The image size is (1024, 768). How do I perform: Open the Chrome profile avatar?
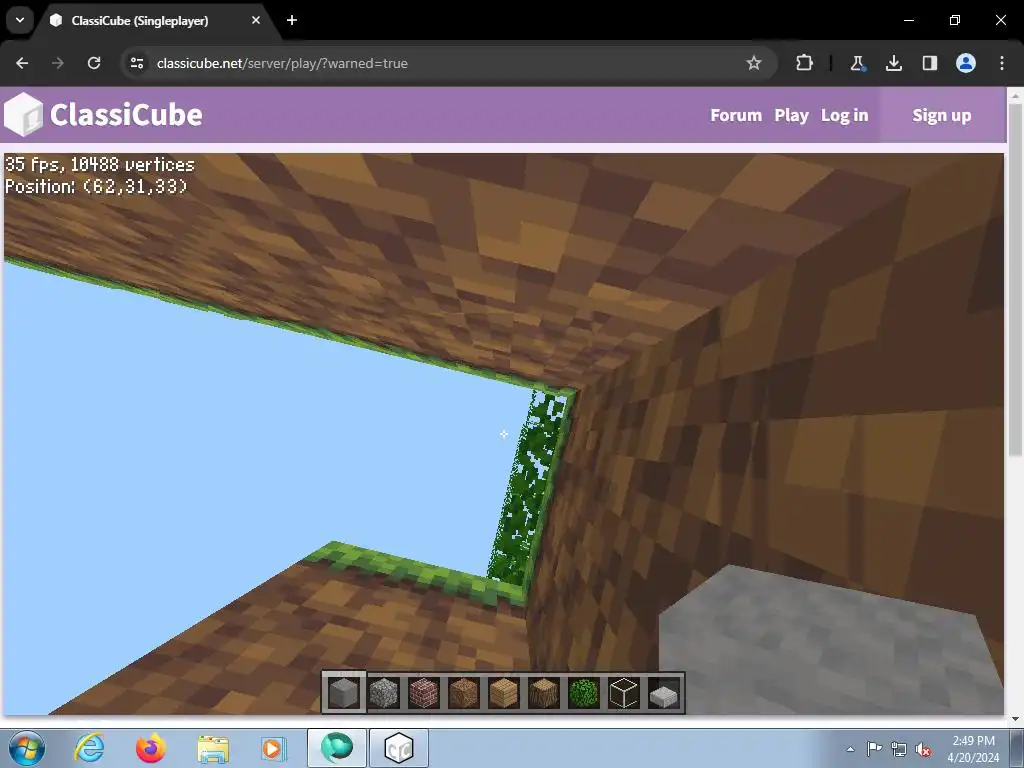click(x=966, y=63)
